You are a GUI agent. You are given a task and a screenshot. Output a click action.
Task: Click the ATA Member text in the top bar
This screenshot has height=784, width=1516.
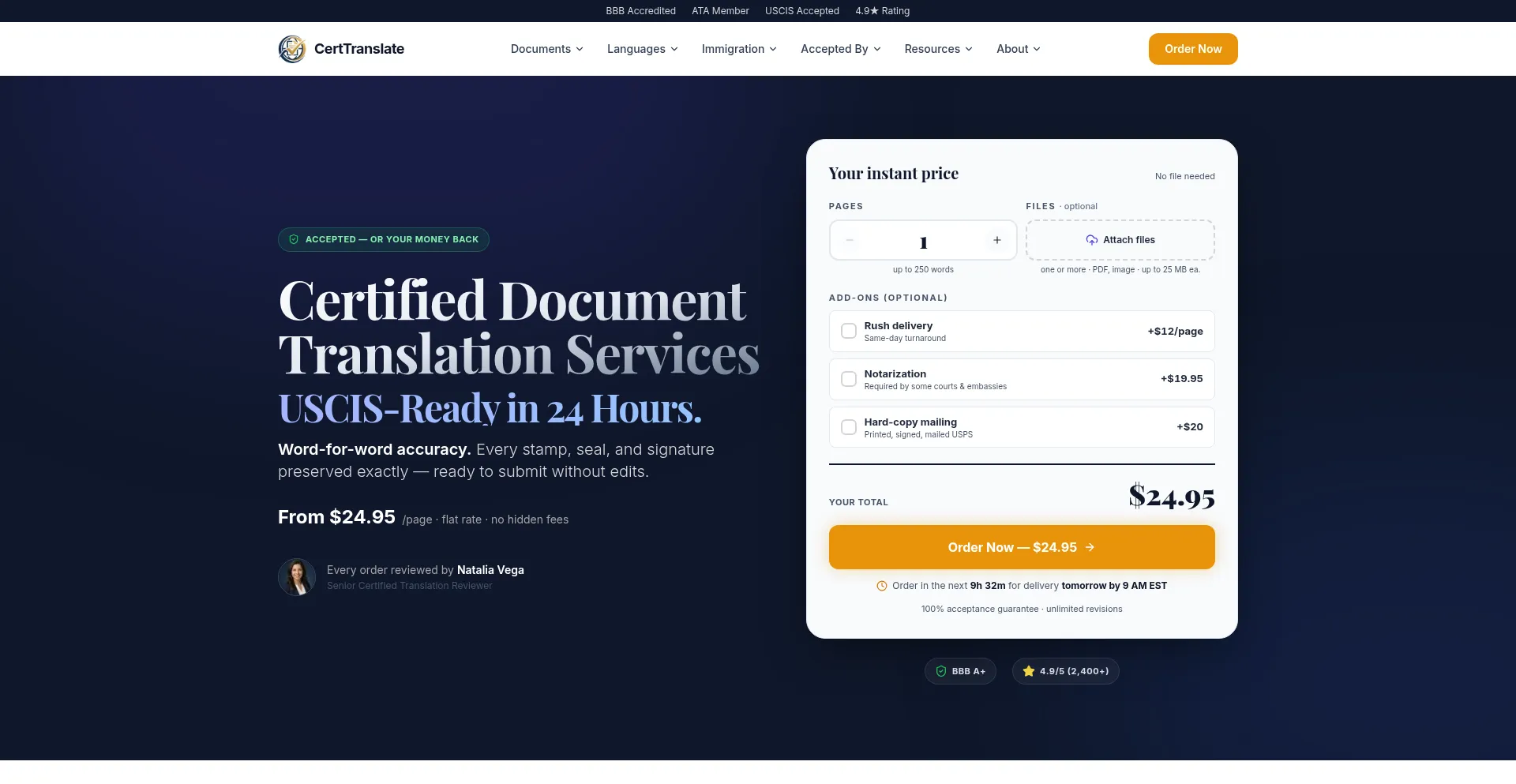point(721,11)
